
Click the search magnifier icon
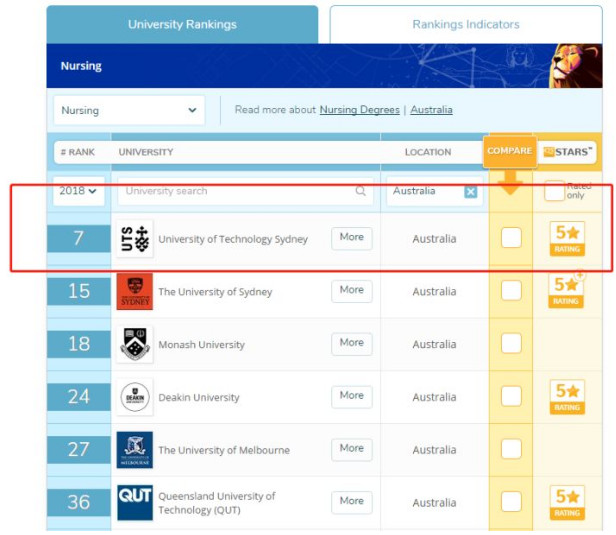360,191
